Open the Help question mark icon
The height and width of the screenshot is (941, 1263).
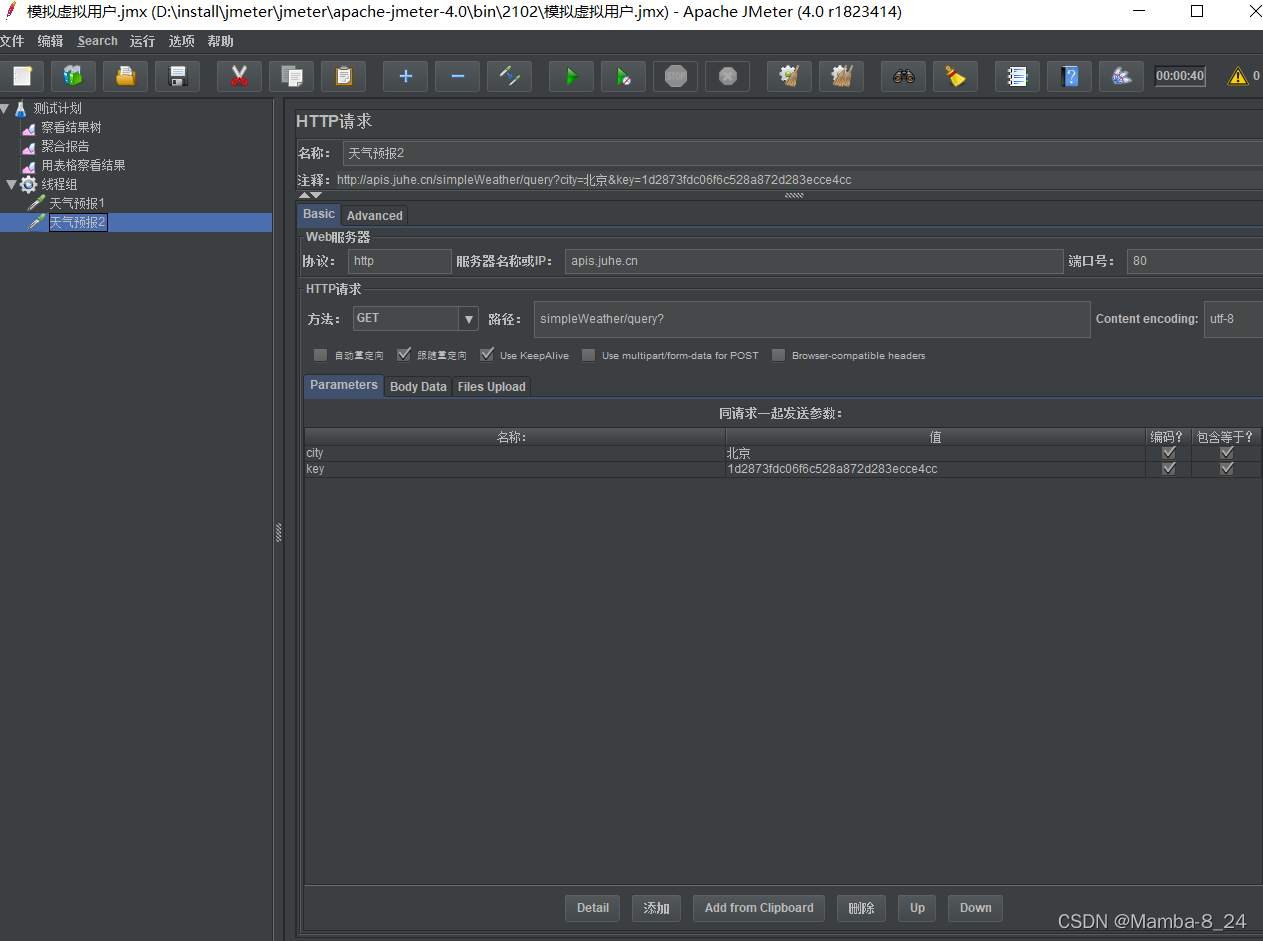click(1070, 76)
